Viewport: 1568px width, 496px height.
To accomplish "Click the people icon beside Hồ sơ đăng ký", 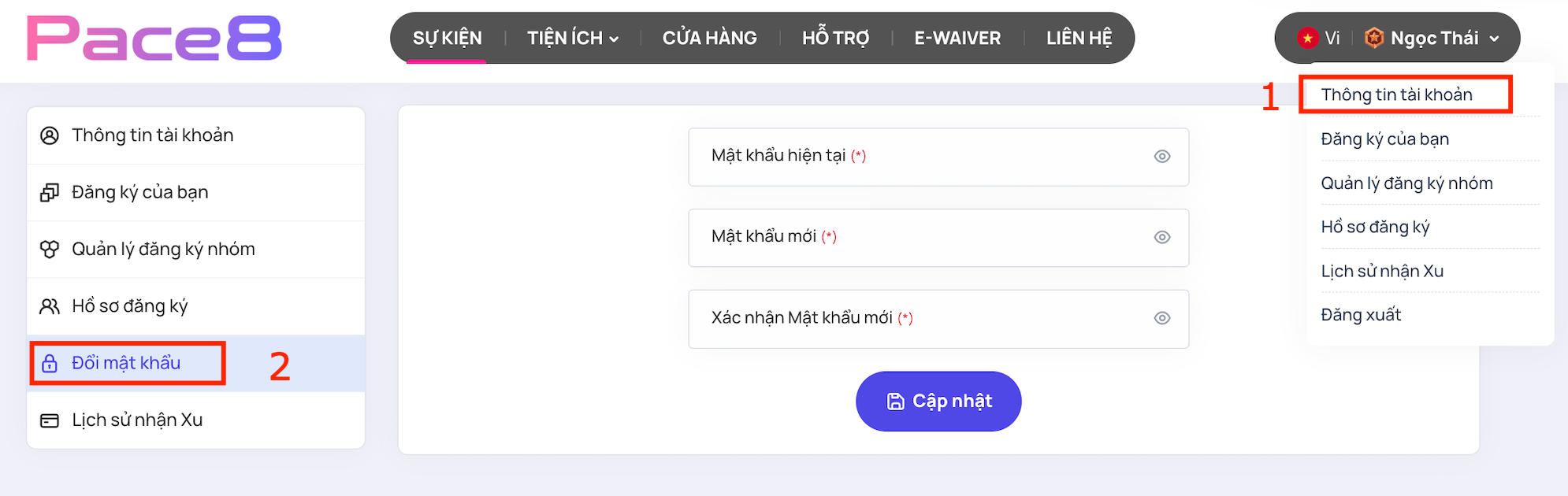I will click(x=50, y=306).
